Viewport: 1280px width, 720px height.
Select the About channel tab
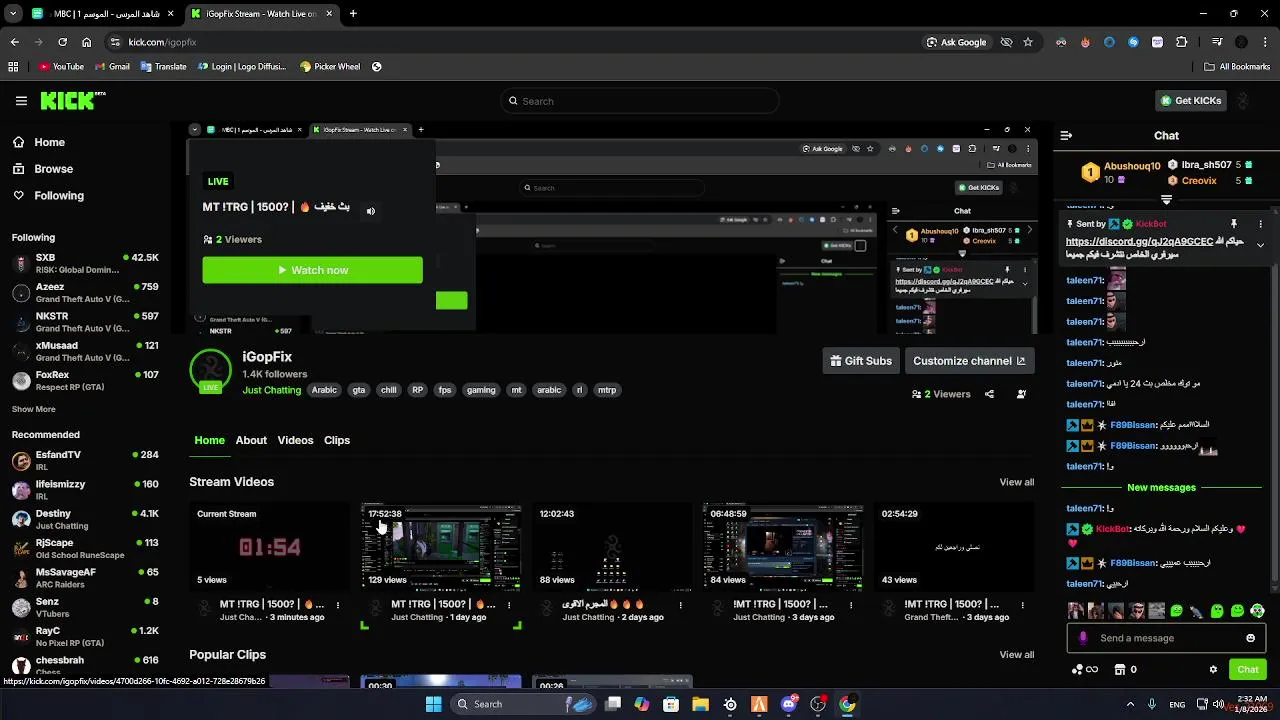251,440
